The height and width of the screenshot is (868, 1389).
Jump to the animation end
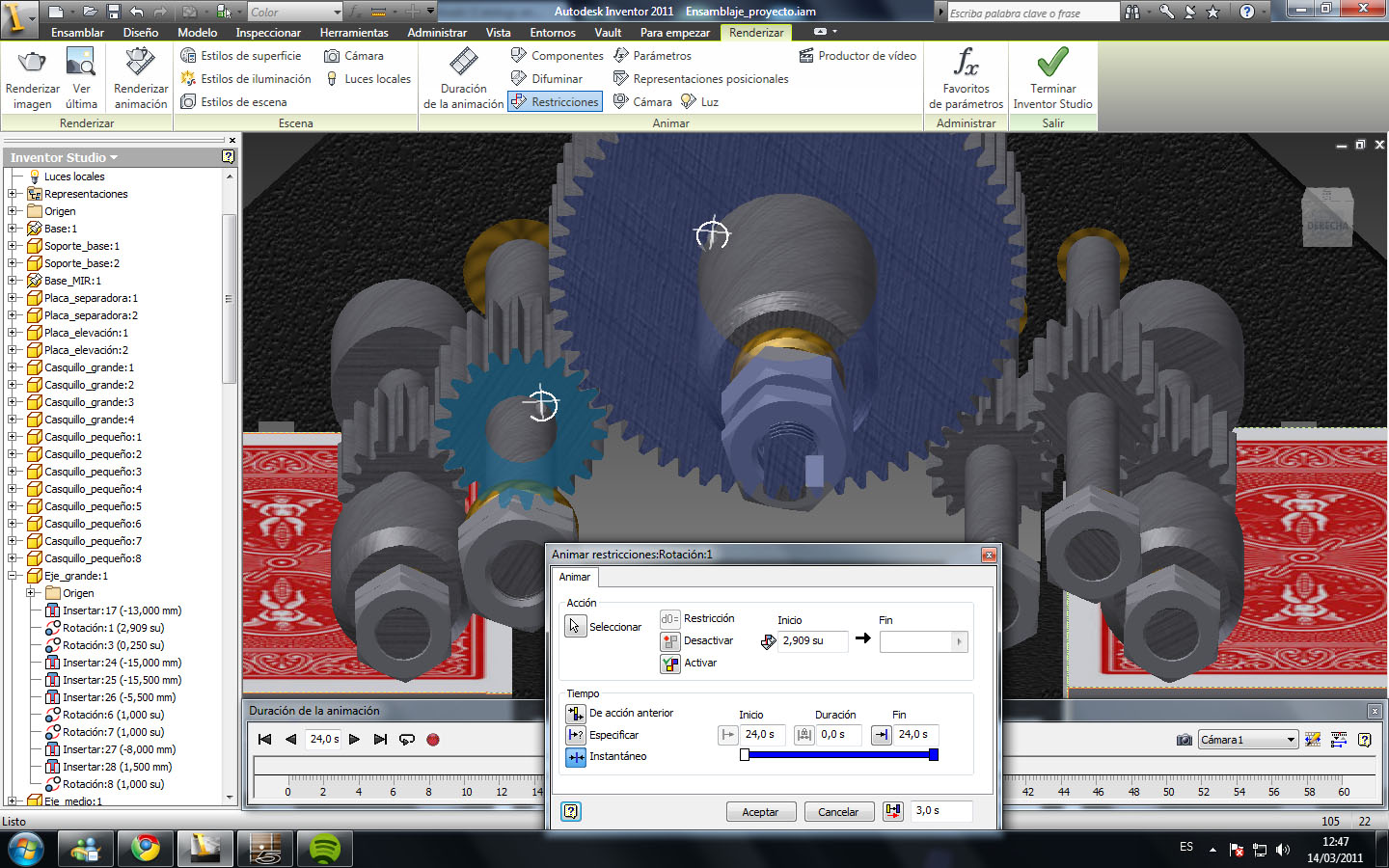[380, 740]
